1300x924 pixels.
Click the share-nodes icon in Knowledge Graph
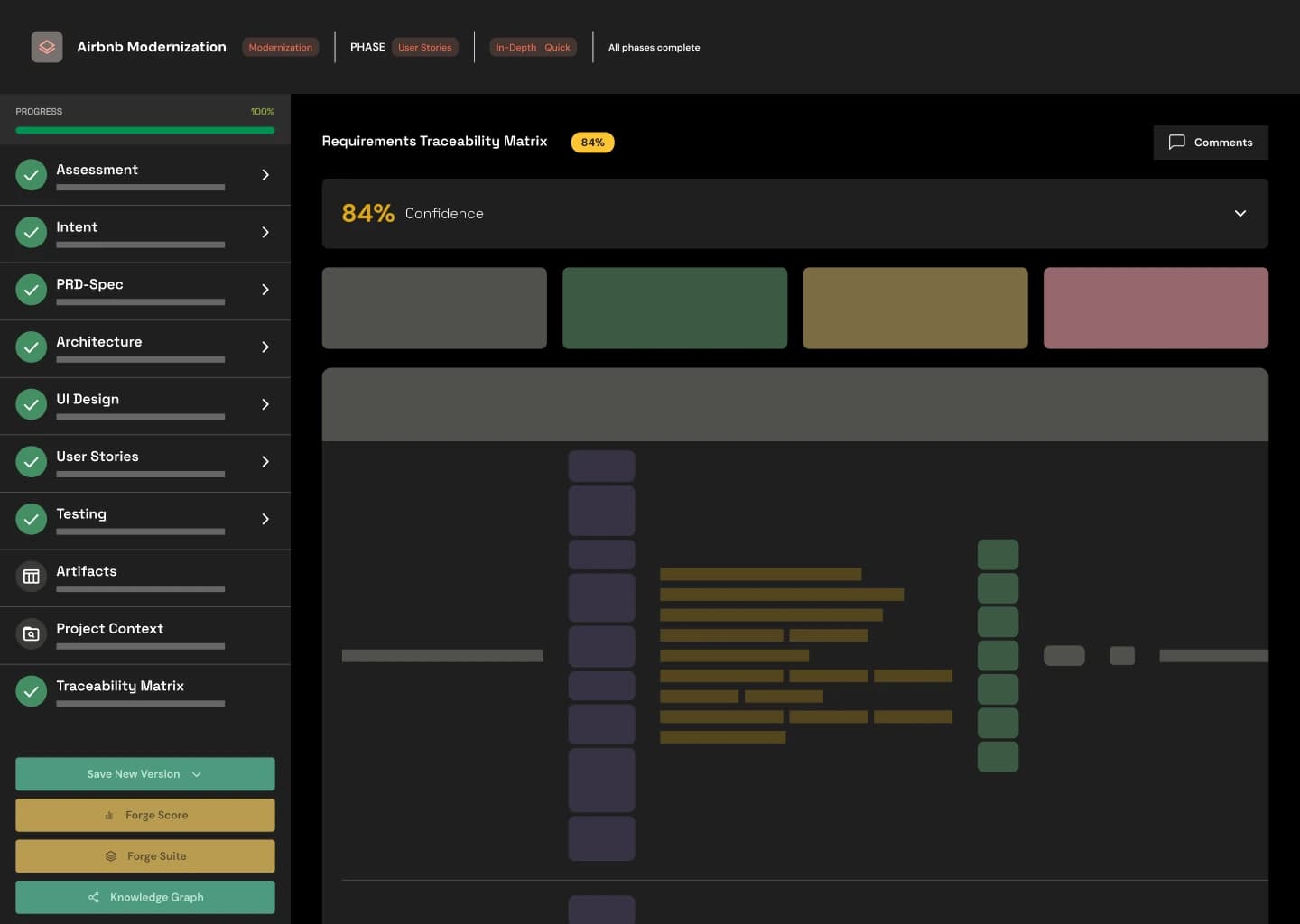coord(94,898)
